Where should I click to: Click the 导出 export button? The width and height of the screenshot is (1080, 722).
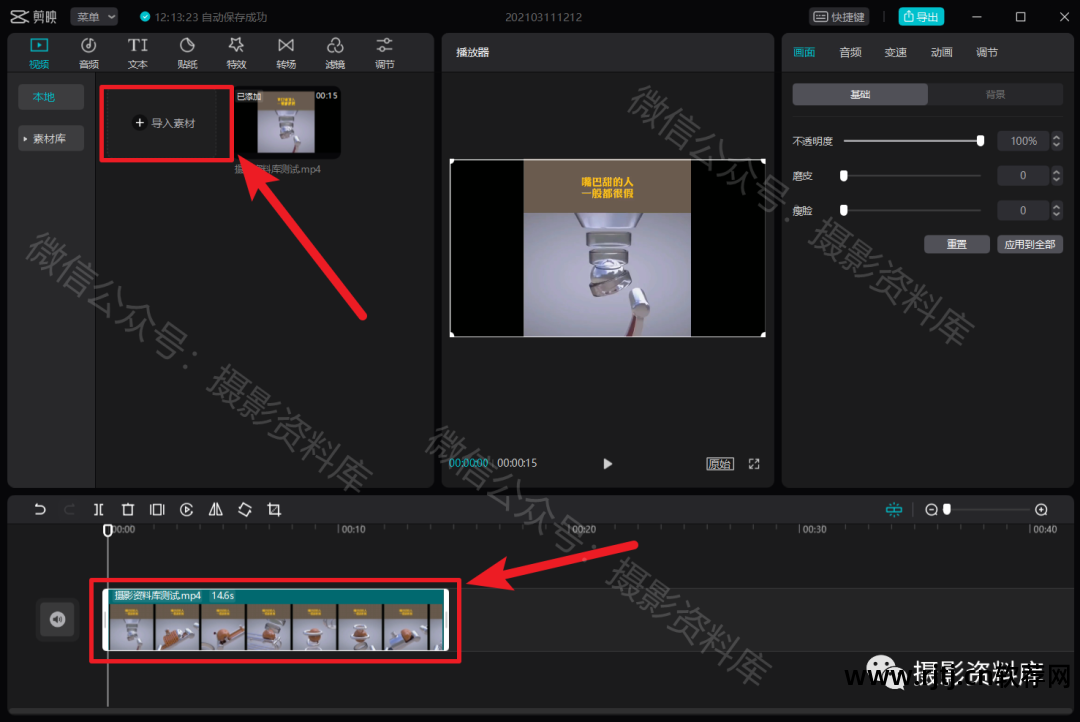[921, 17]
